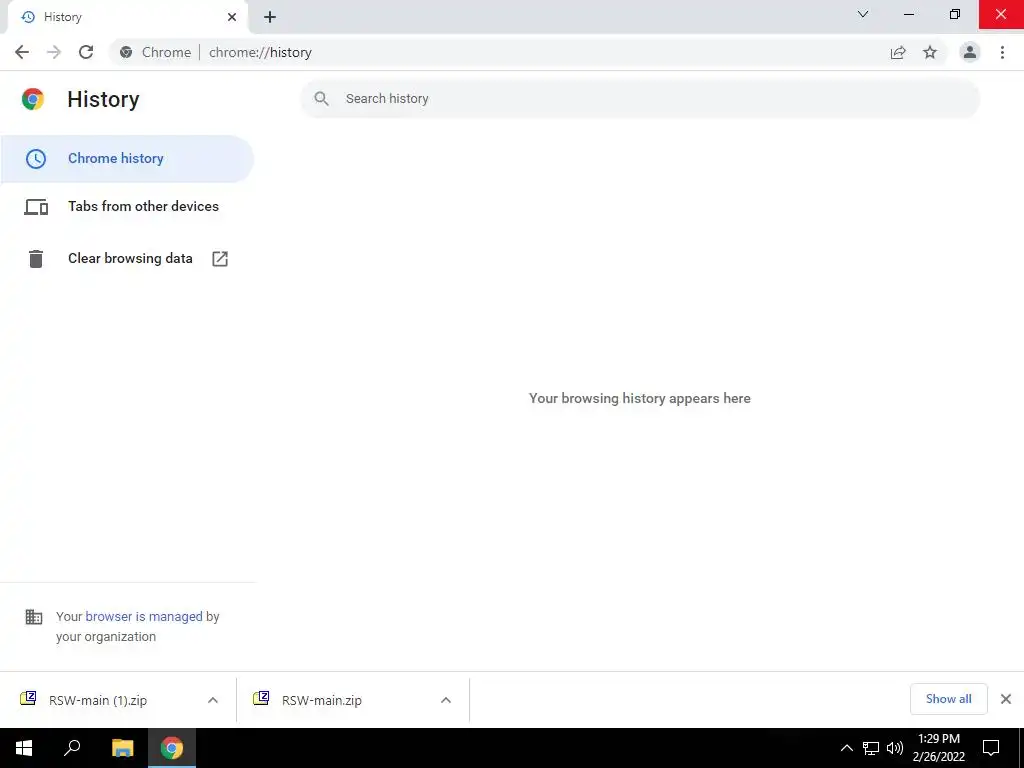1024x768 pixels.
Task: Expand options for RSW-main.zip
Action: pyautogui.click(x=446, y=700)
